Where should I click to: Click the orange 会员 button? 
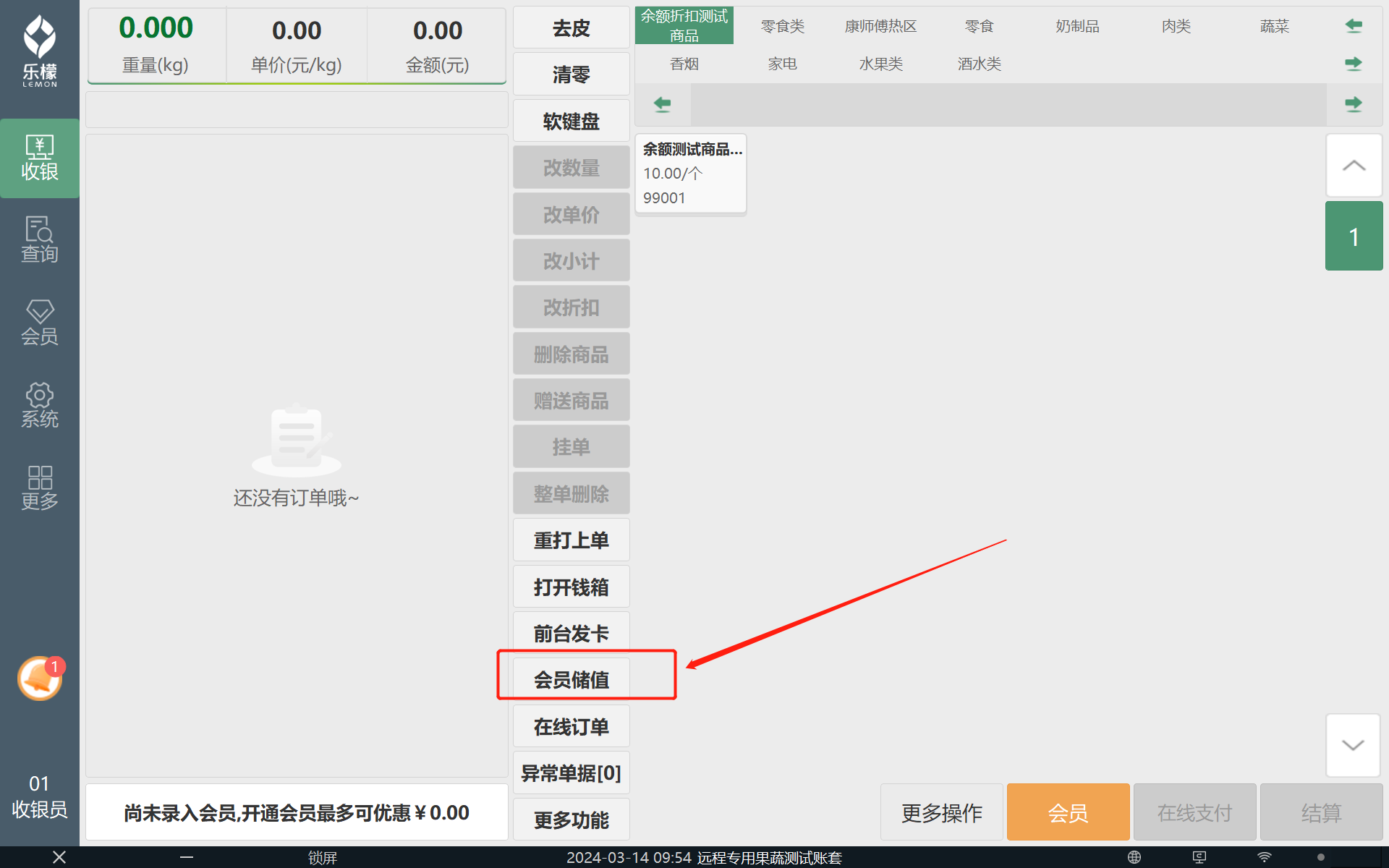[1069, 812]
